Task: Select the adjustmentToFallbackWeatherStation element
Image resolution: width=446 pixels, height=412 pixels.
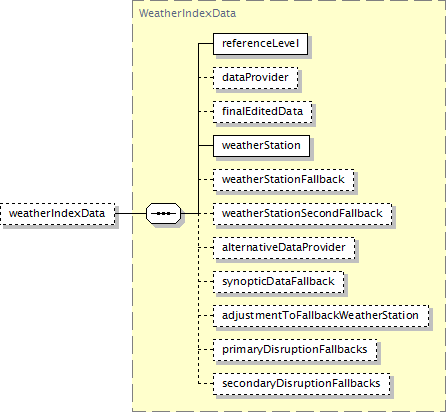Action: (x=321, y=316)
